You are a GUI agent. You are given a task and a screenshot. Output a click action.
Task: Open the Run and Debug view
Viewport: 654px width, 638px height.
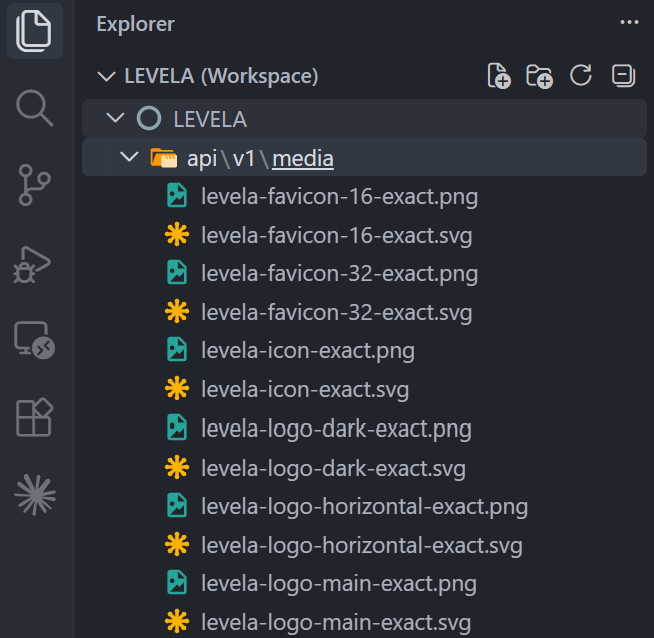(33, 265)
